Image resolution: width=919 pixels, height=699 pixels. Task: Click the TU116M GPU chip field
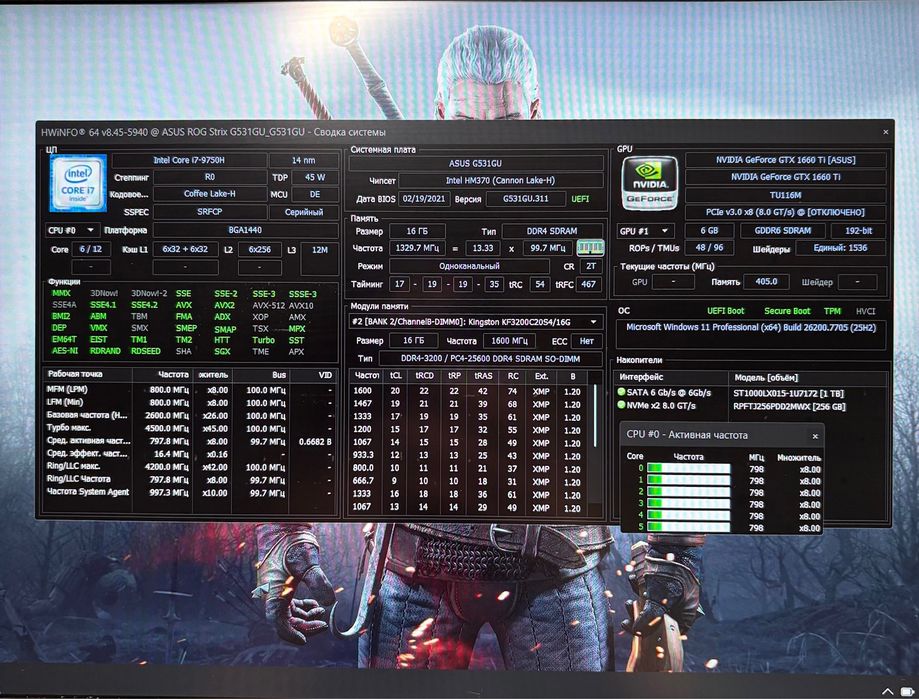(x=785, y=195)
